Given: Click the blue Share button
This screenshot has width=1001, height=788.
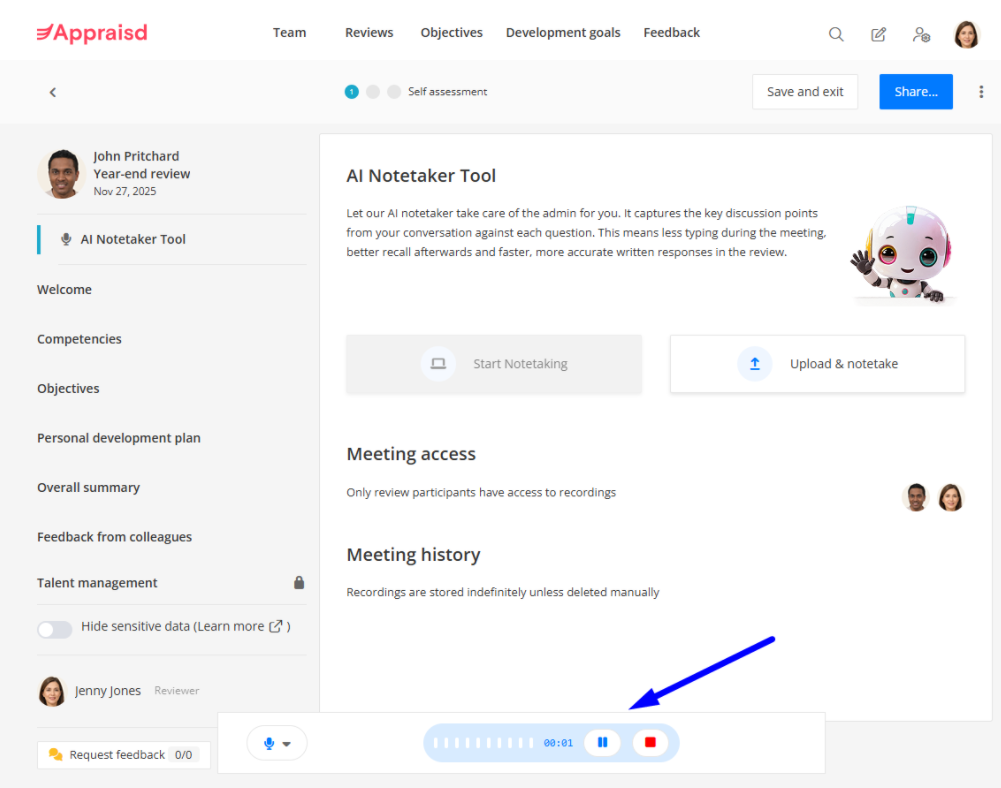Looking at the screenshot, I should [916, 92].
